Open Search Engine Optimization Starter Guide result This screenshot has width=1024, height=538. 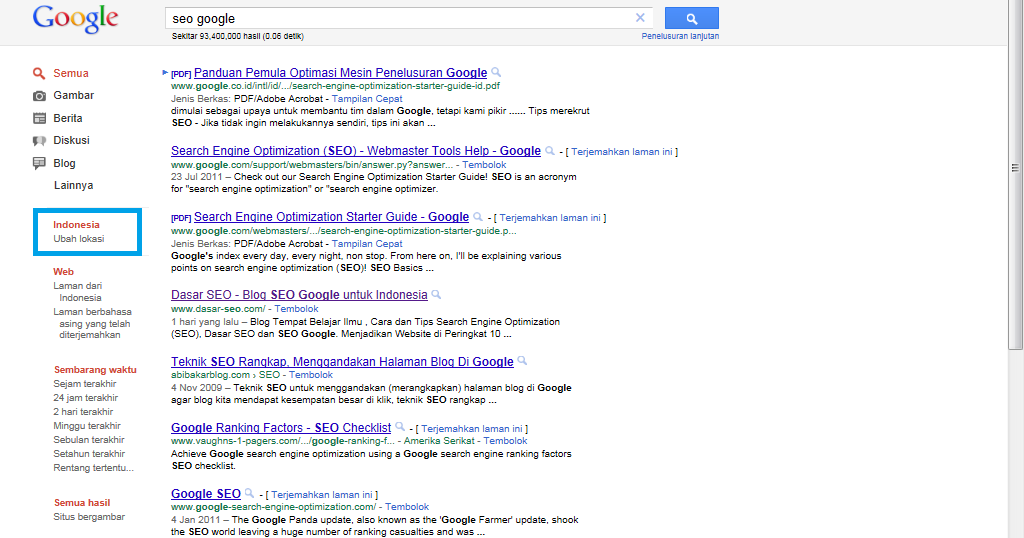click(331, 217)
